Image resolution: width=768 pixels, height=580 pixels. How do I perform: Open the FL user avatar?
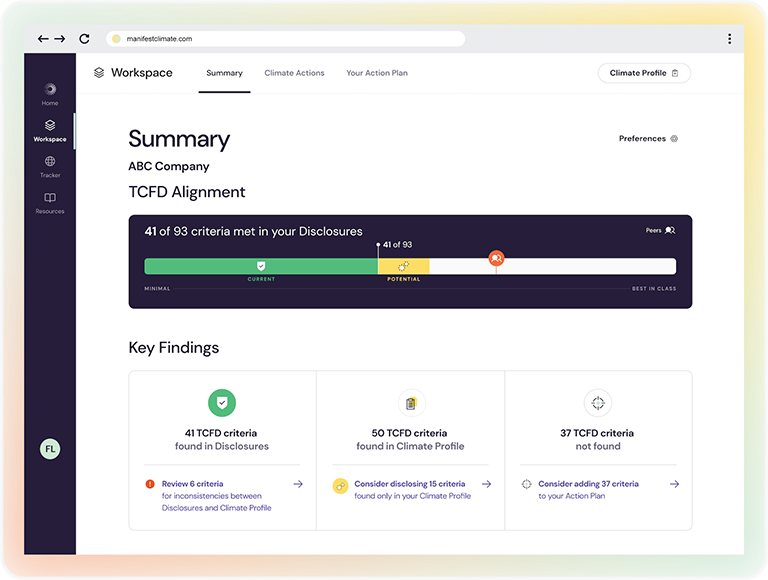point(50,449)
